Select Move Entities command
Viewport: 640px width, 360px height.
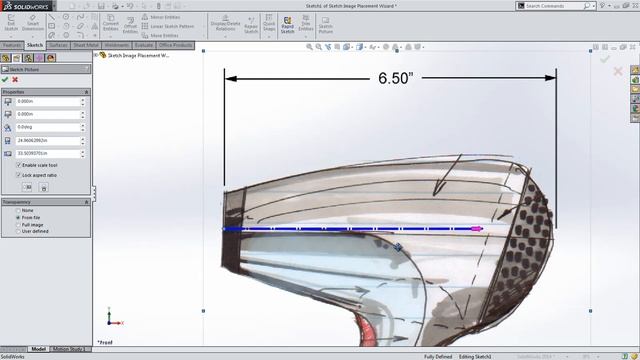[x=160, y=36]
